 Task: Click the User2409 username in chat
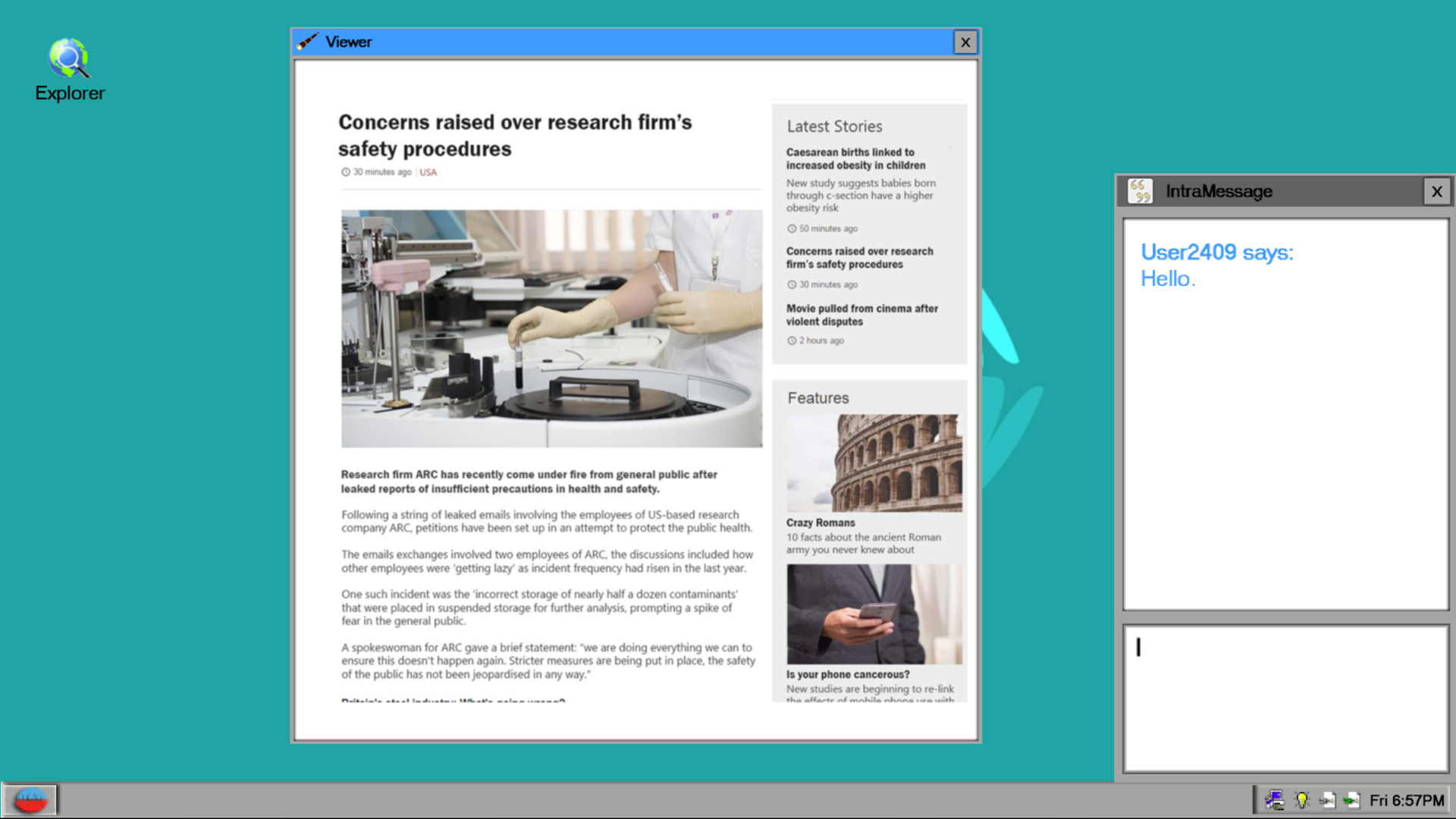(x=1188, y=253)
